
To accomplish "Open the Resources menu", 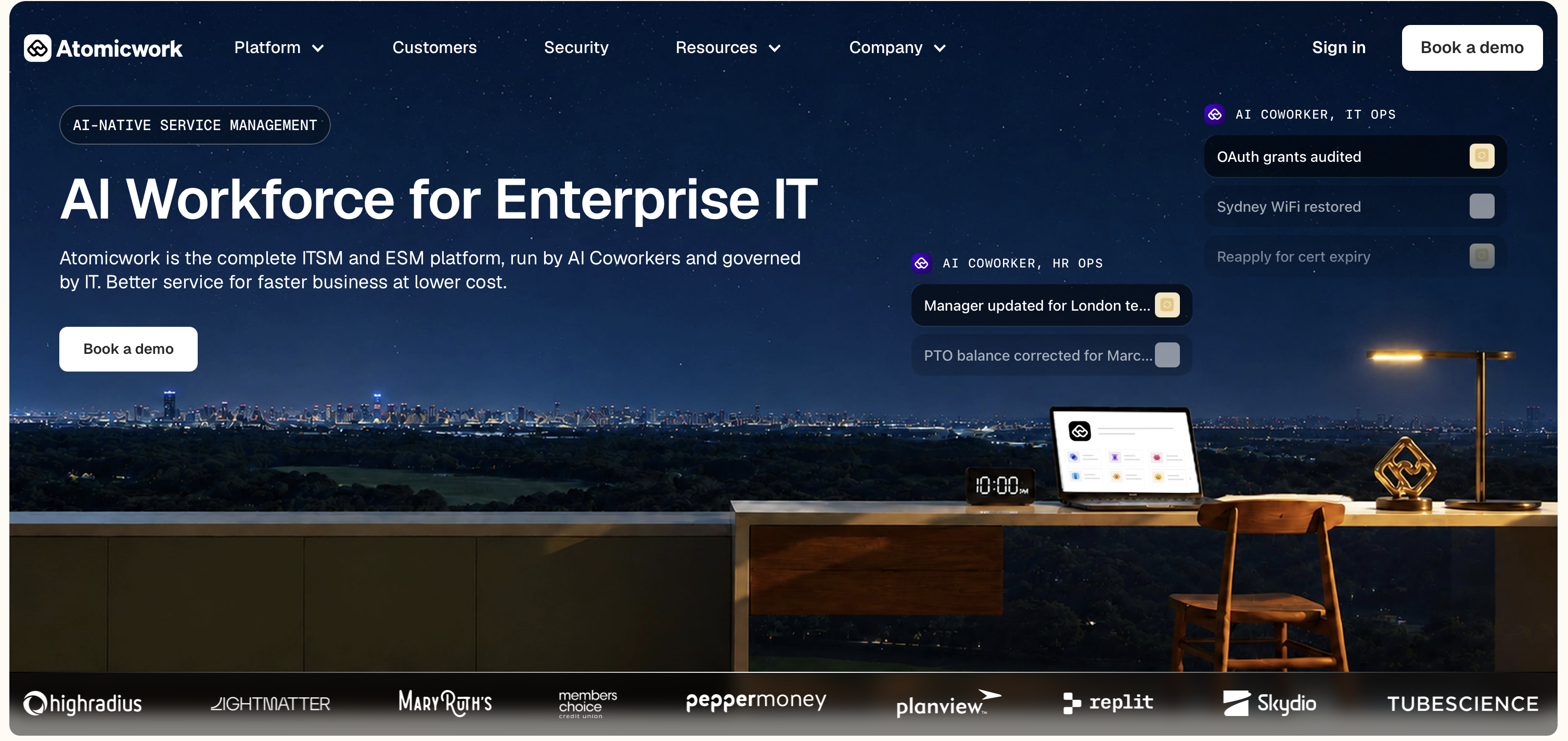I will pyautogui.click(x=728, y=47).
